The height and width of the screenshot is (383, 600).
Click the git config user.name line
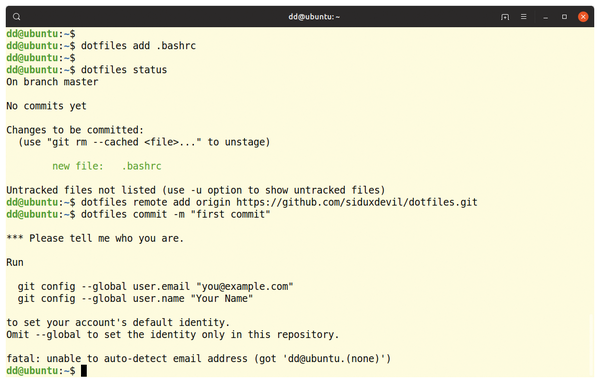[x=135, y=298]
